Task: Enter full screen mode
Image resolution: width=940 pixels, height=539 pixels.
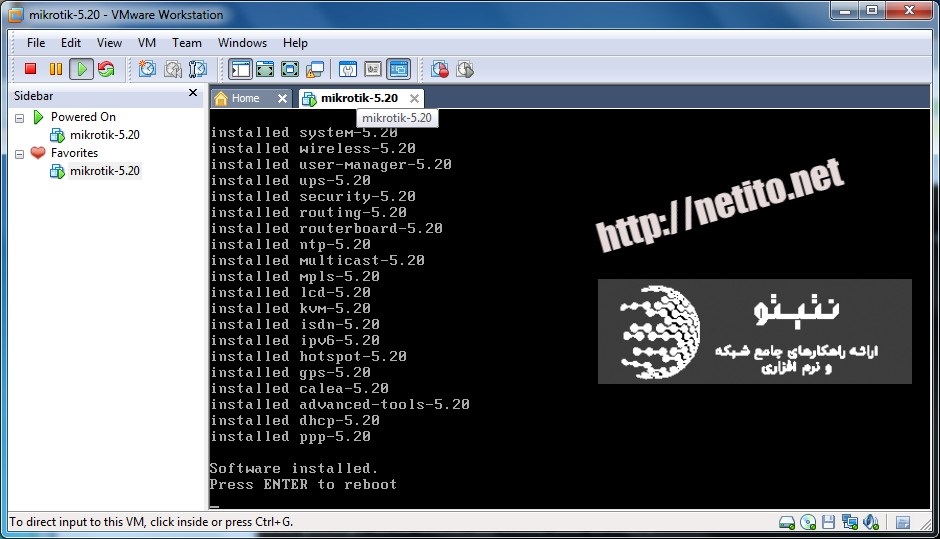Action: tap(290, 70)
